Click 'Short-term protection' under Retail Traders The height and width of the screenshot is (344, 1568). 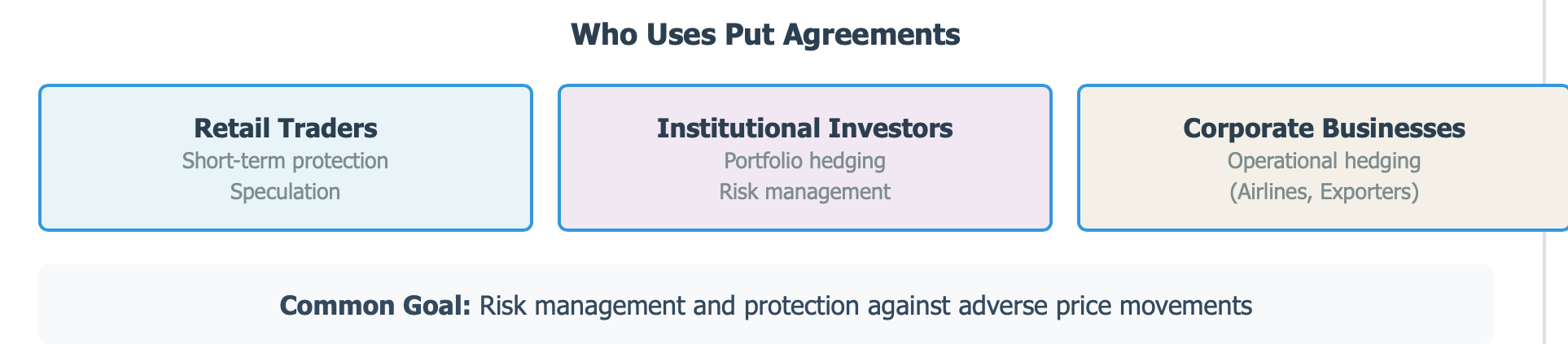285,161
